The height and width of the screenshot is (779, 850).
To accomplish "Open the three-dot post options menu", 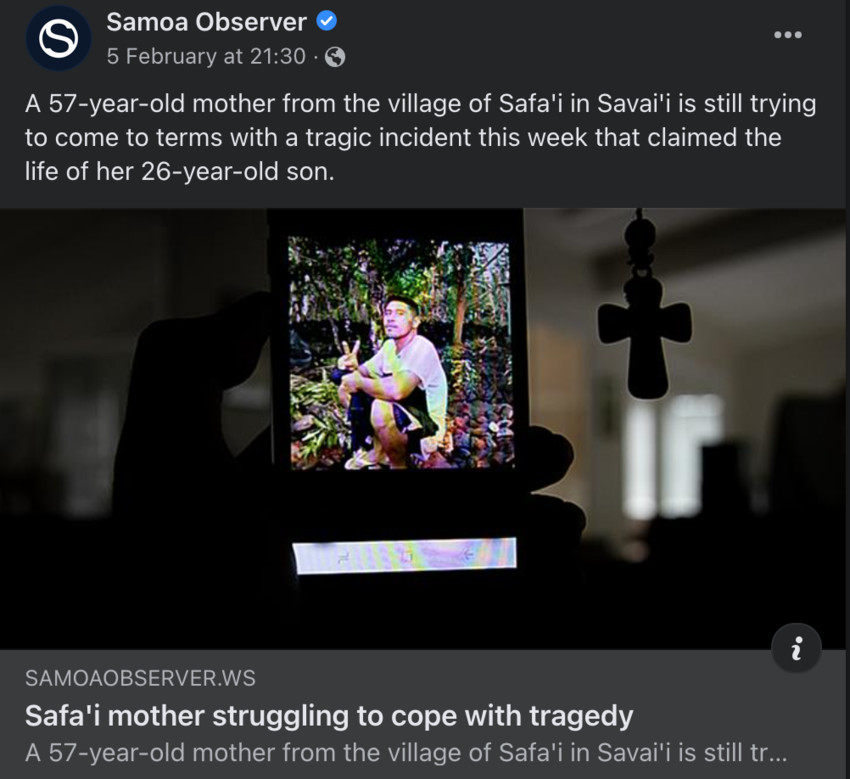I will click(x=788, y=35).
